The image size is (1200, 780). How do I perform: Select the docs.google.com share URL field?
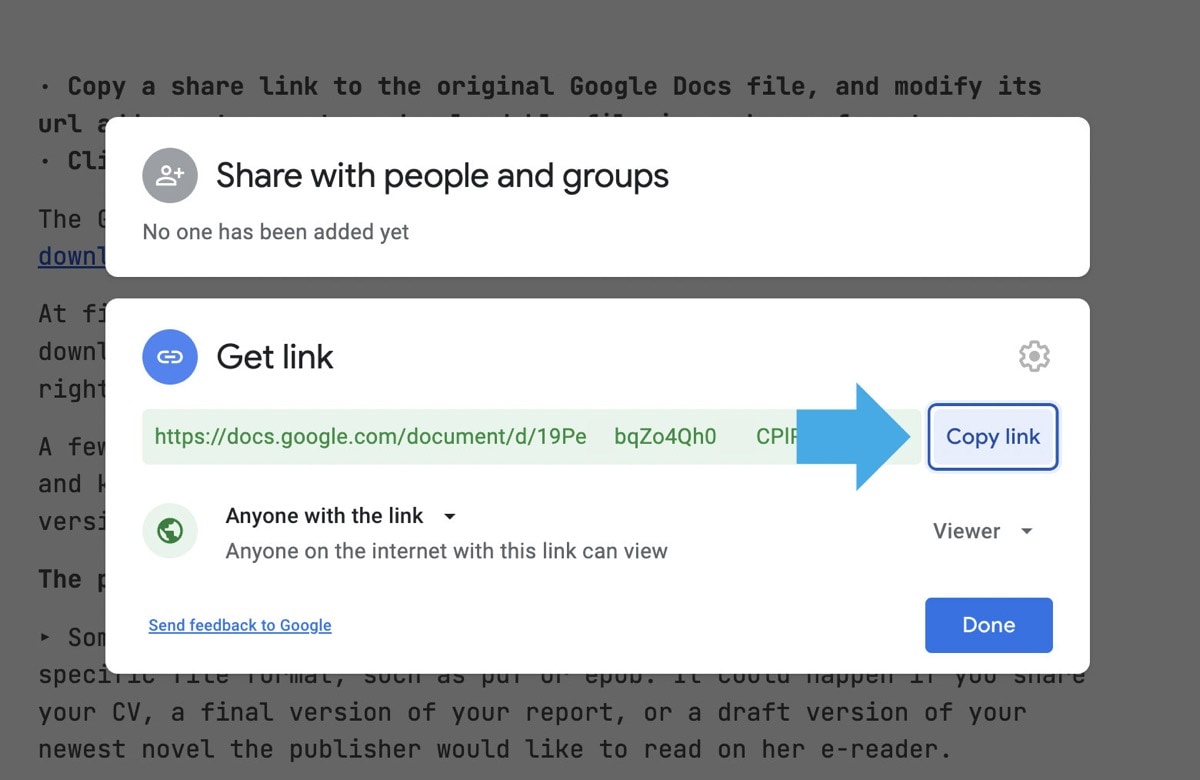click(x=500, y=437)
